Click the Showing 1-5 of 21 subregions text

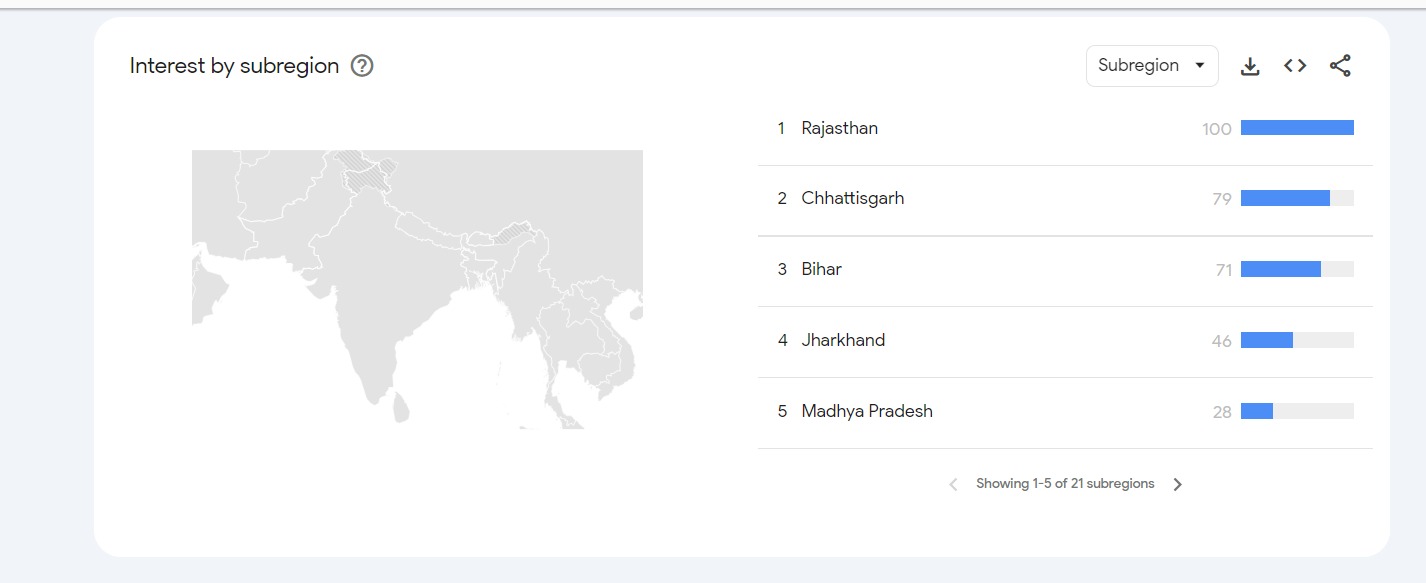tap(1065, 484)
